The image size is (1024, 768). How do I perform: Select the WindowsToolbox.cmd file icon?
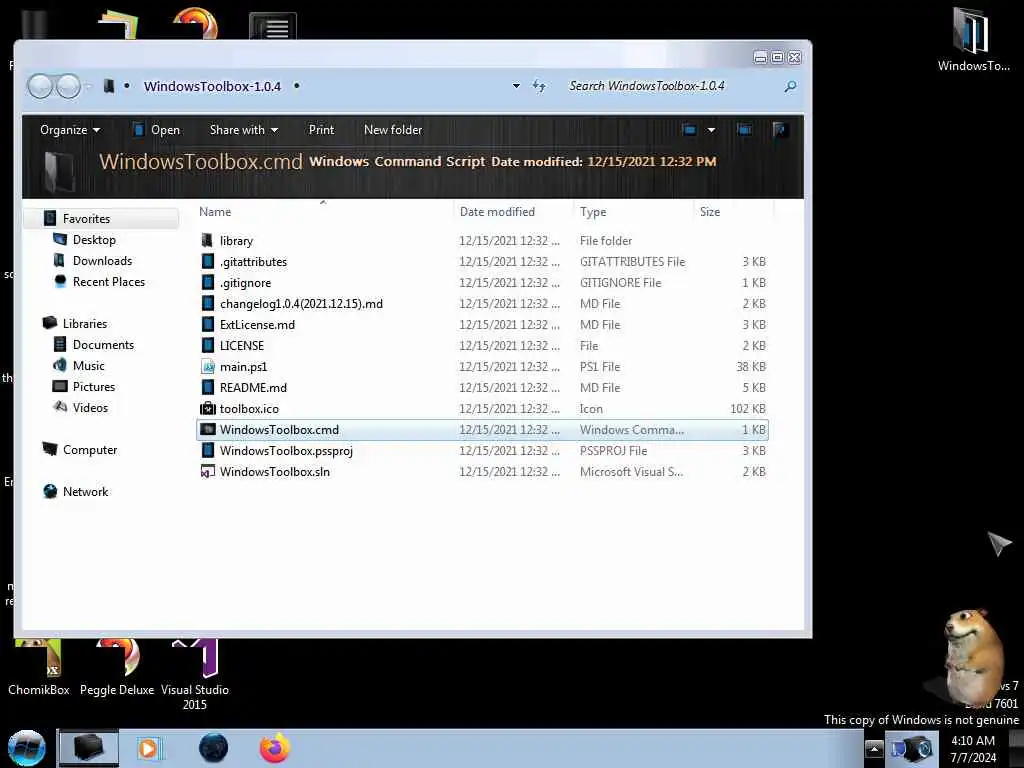click(208, 430)
